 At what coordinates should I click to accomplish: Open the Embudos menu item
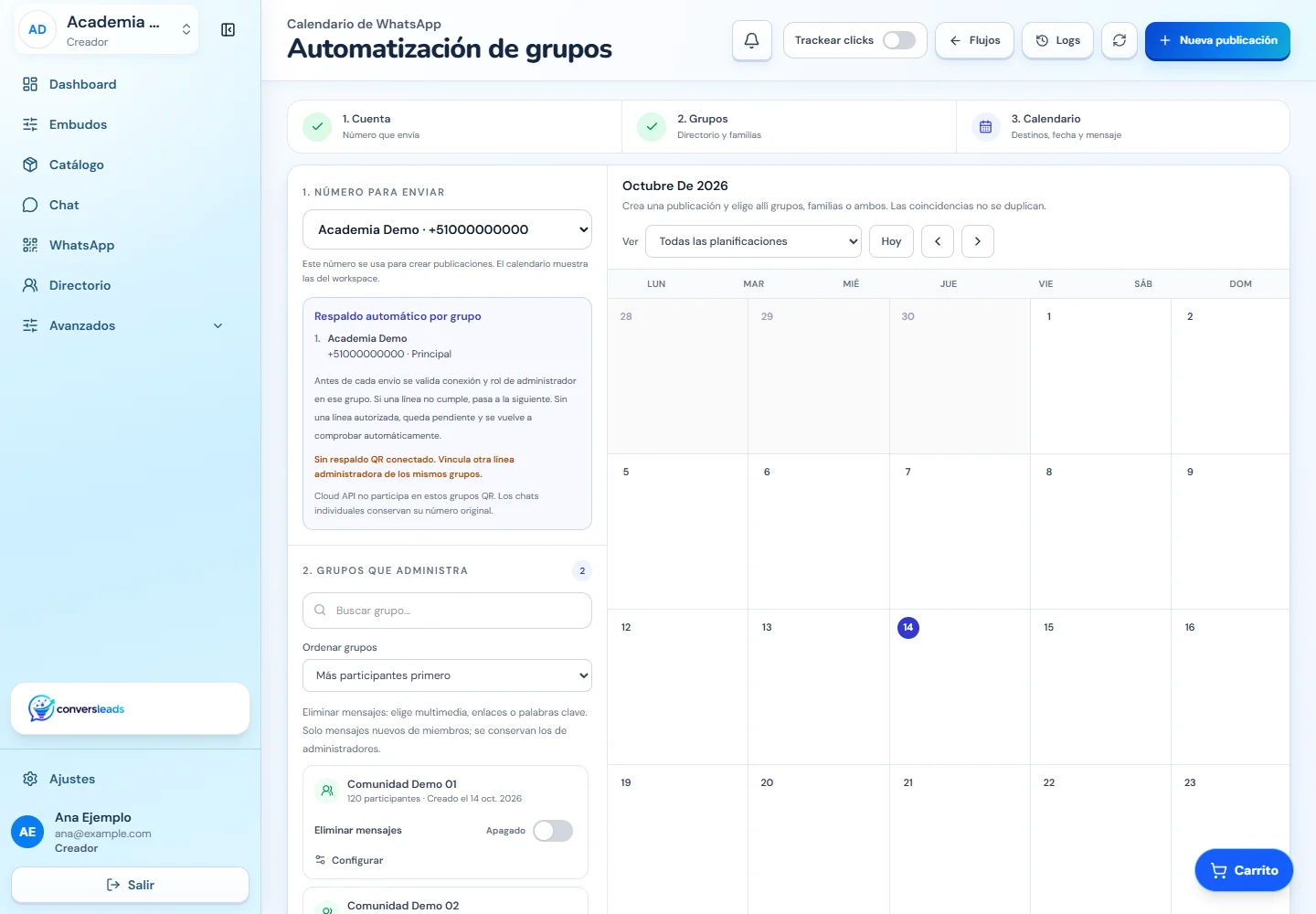coord(130,124)
